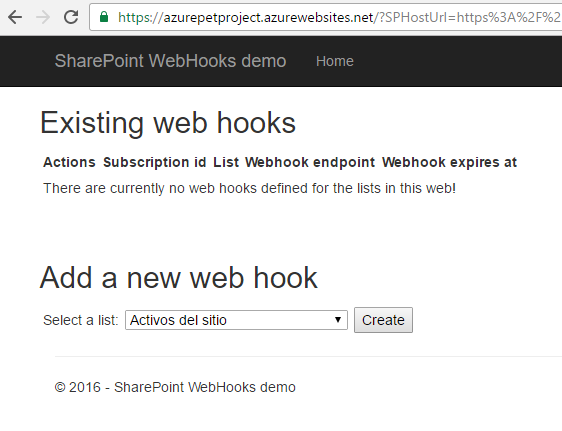Click the no web hooks defined message
Viewport: 562px width, 431px height.
(x=249, y=188)
